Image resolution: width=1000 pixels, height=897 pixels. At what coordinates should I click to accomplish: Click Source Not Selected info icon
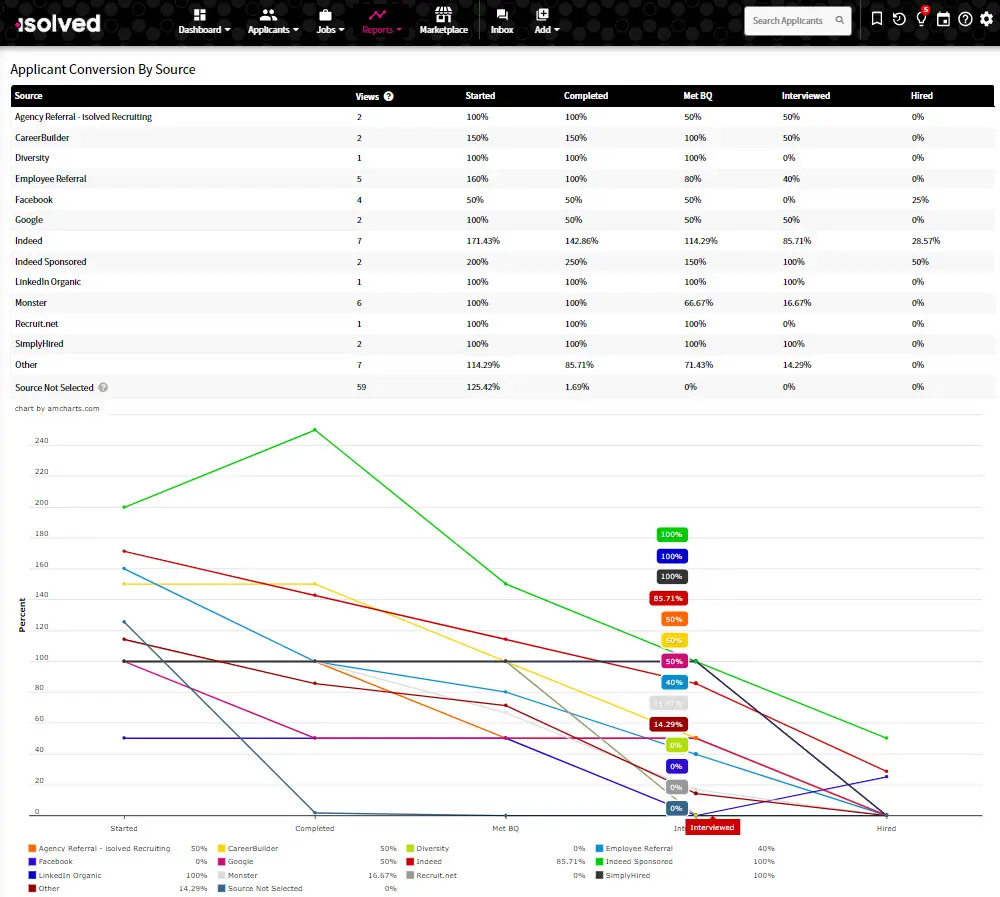click(103, 387)
